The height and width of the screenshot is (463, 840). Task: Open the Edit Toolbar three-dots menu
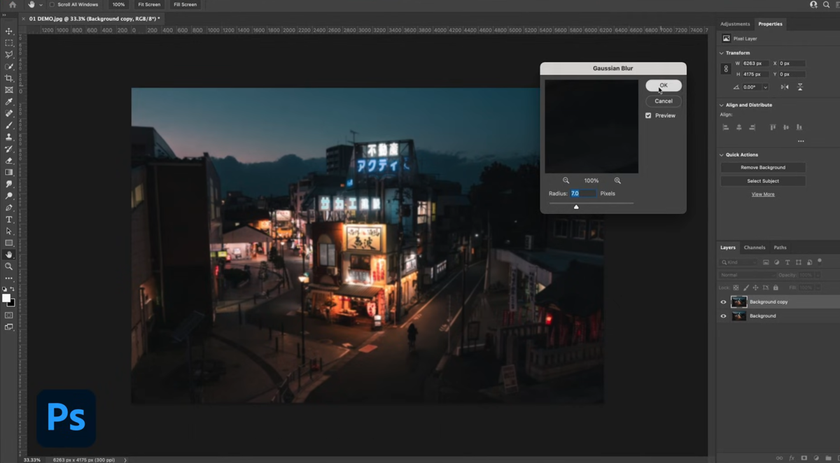click(9, 278)
